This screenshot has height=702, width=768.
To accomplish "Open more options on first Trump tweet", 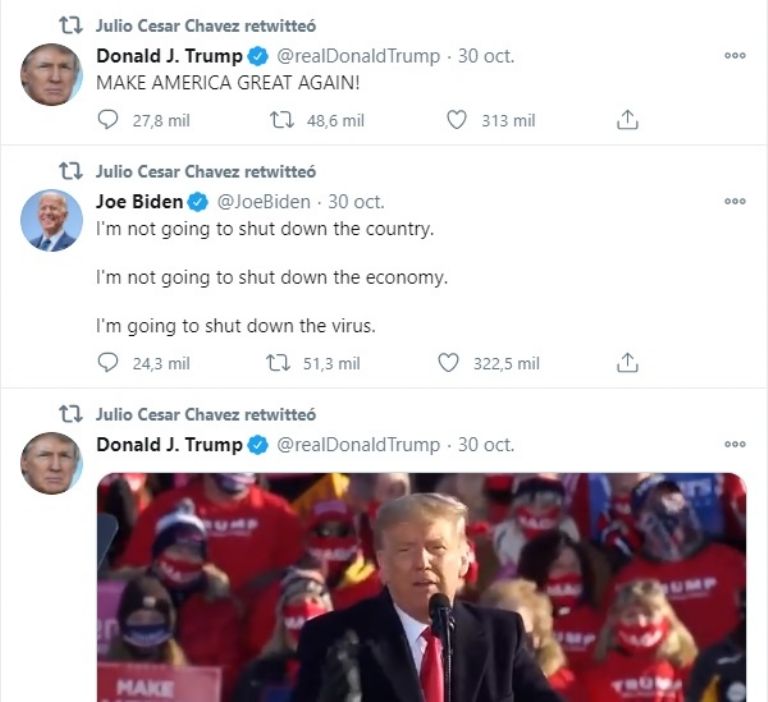I will [x=735, y=56].
